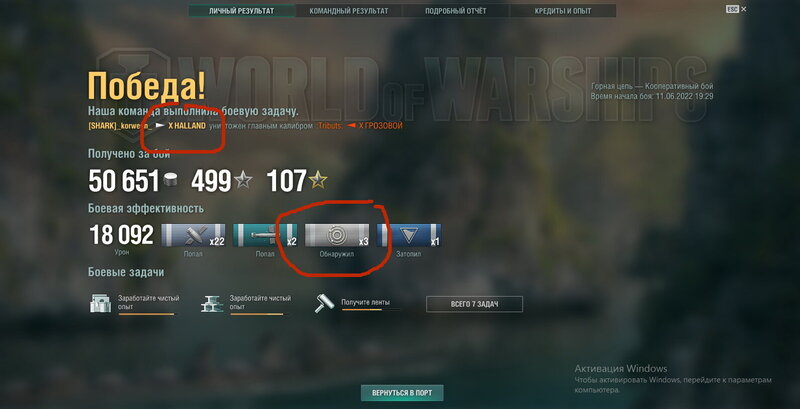Viewport: 800px width, 409px height.
Task: Click the gold free experience star icon
Action: click(318, 180)
